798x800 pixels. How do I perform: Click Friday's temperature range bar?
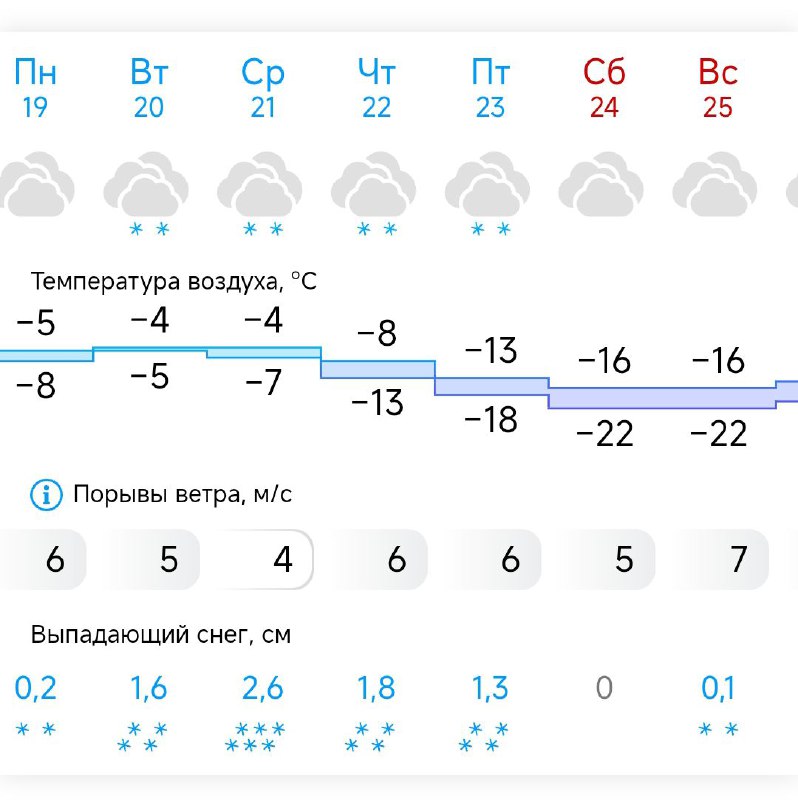pos(491,386)
